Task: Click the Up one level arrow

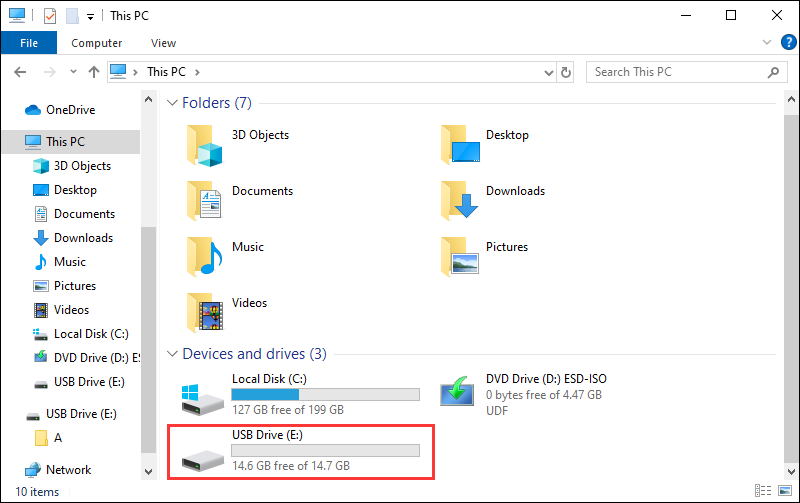Action: point(94,72)
